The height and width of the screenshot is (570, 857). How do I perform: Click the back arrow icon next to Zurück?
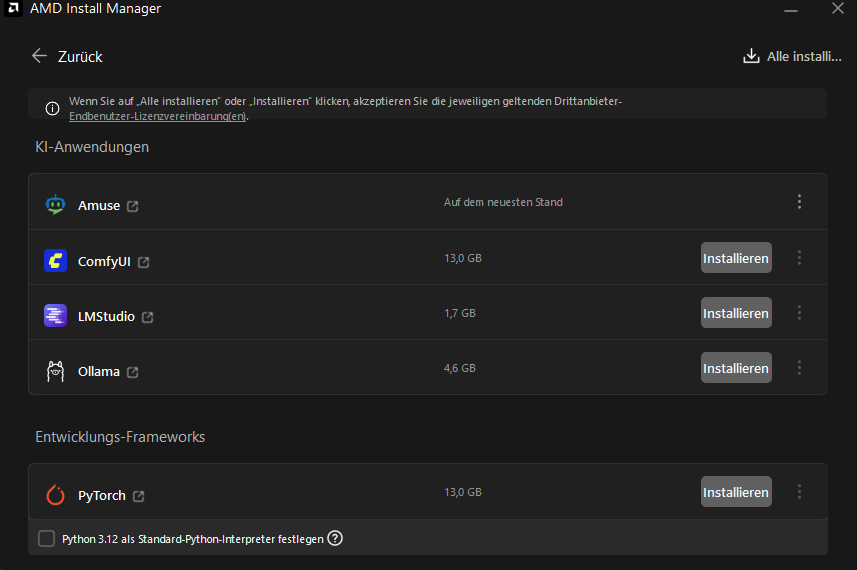point(39,56)
